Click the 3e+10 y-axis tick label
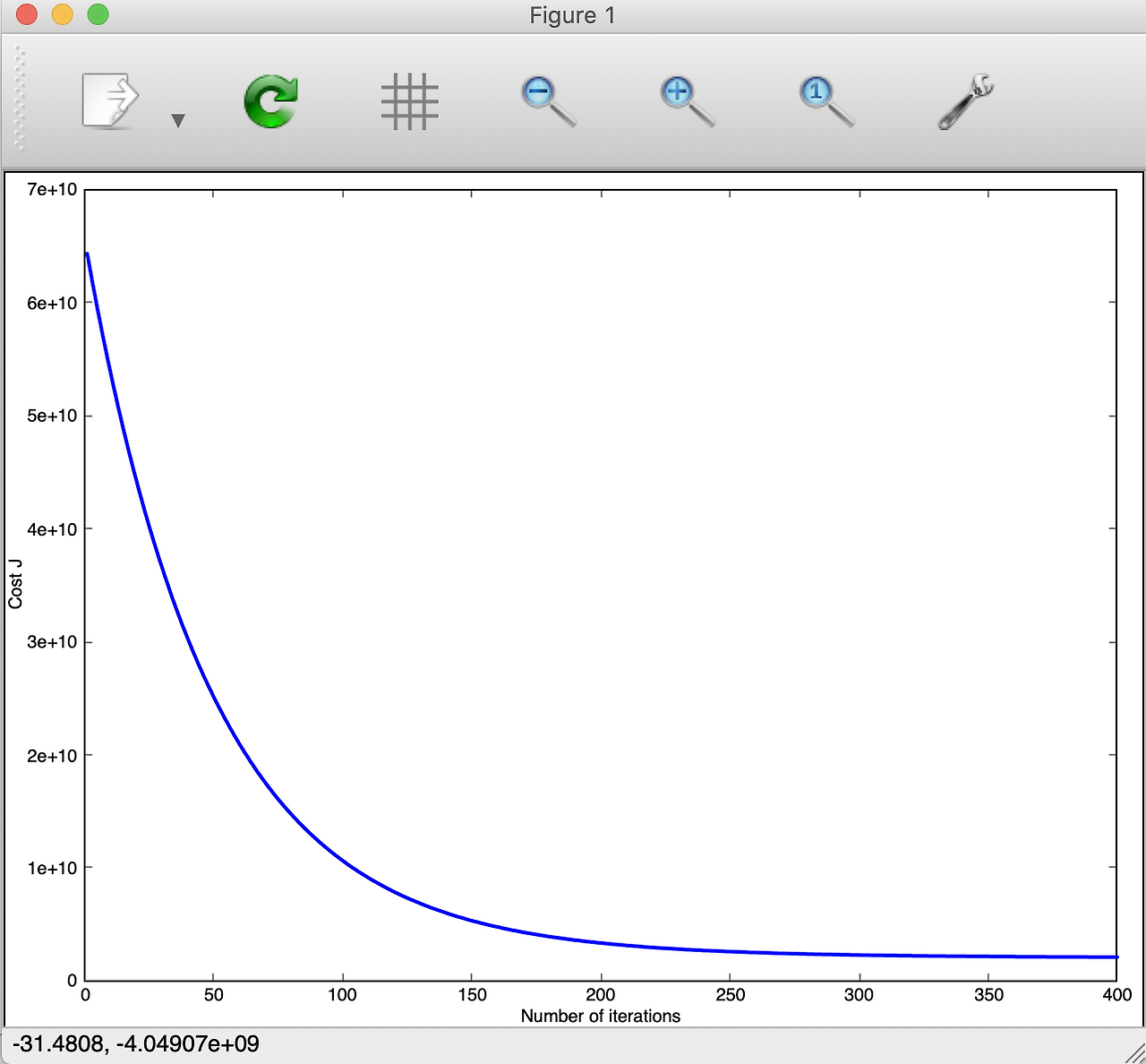 [x=52, y=642]
